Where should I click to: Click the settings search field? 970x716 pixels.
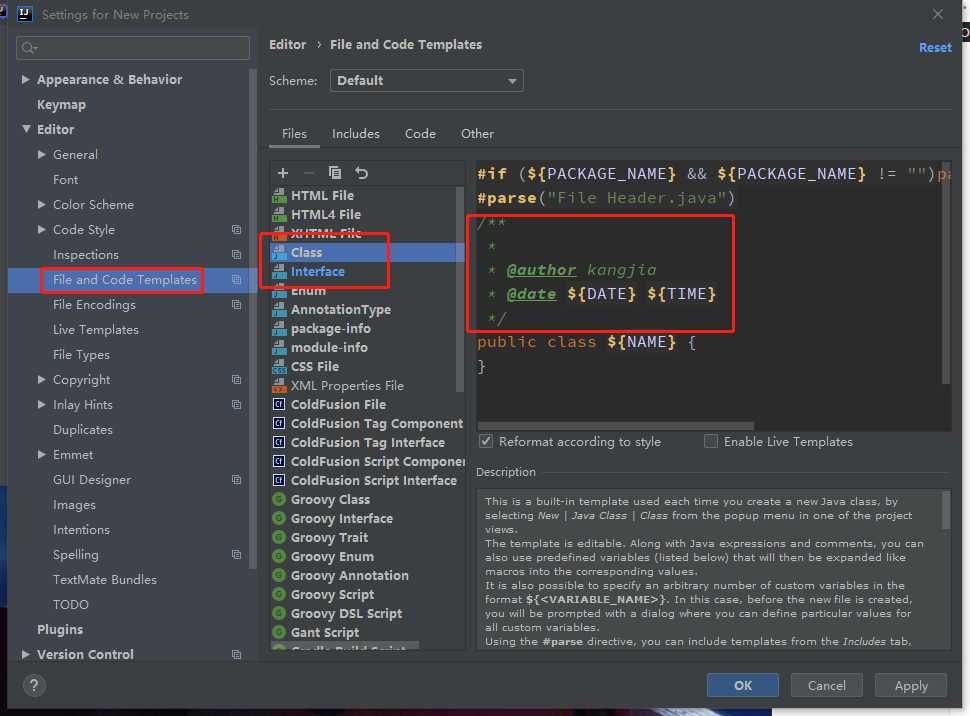click(x=133, y=48)
